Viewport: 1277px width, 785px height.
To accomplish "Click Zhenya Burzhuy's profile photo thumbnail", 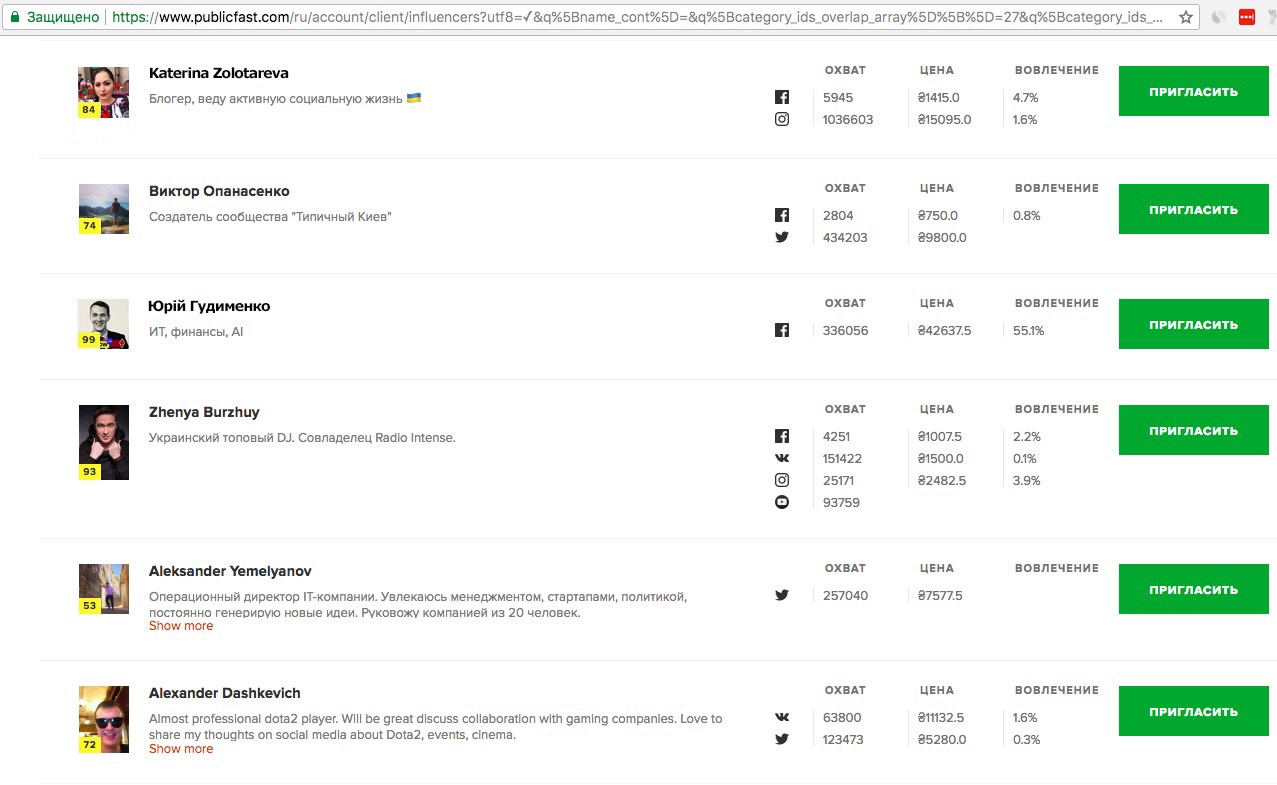I will pyautogui.click(x=104, y=442).
